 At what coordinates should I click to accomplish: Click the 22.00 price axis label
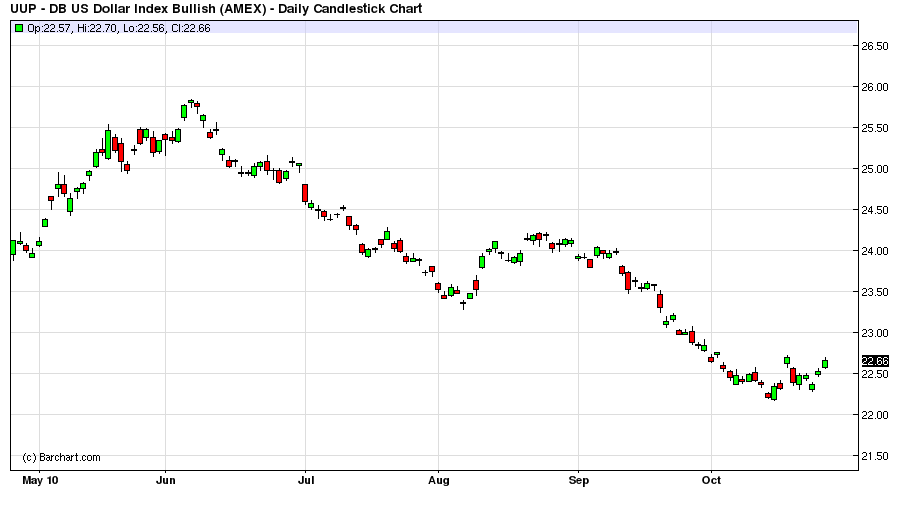(874, 415)
